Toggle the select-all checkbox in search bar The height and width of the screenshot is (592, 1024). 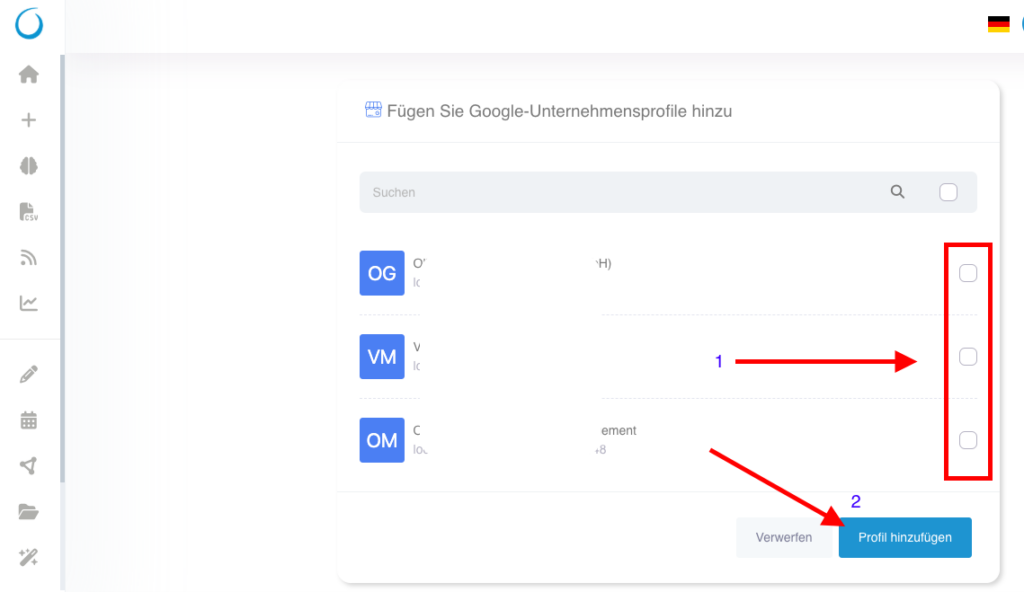click(x=948, y=192)
